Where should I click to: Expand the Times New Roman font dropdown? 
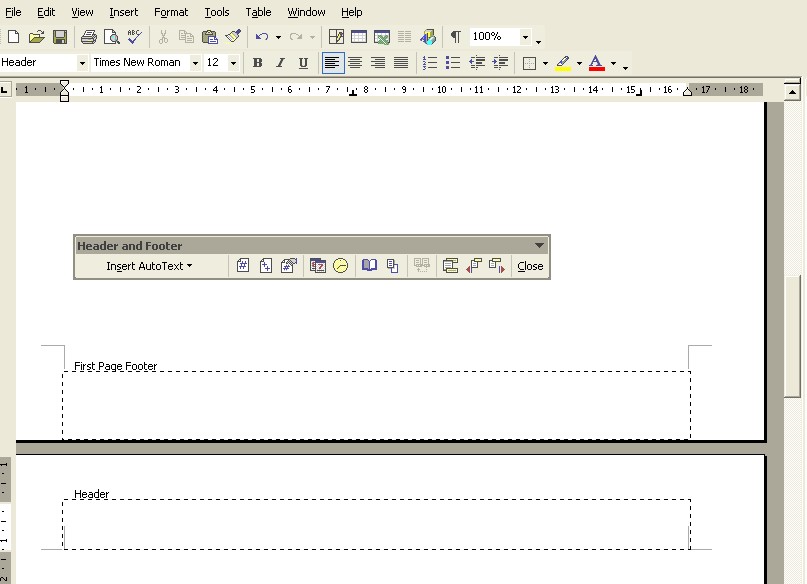tap(195, 63)
